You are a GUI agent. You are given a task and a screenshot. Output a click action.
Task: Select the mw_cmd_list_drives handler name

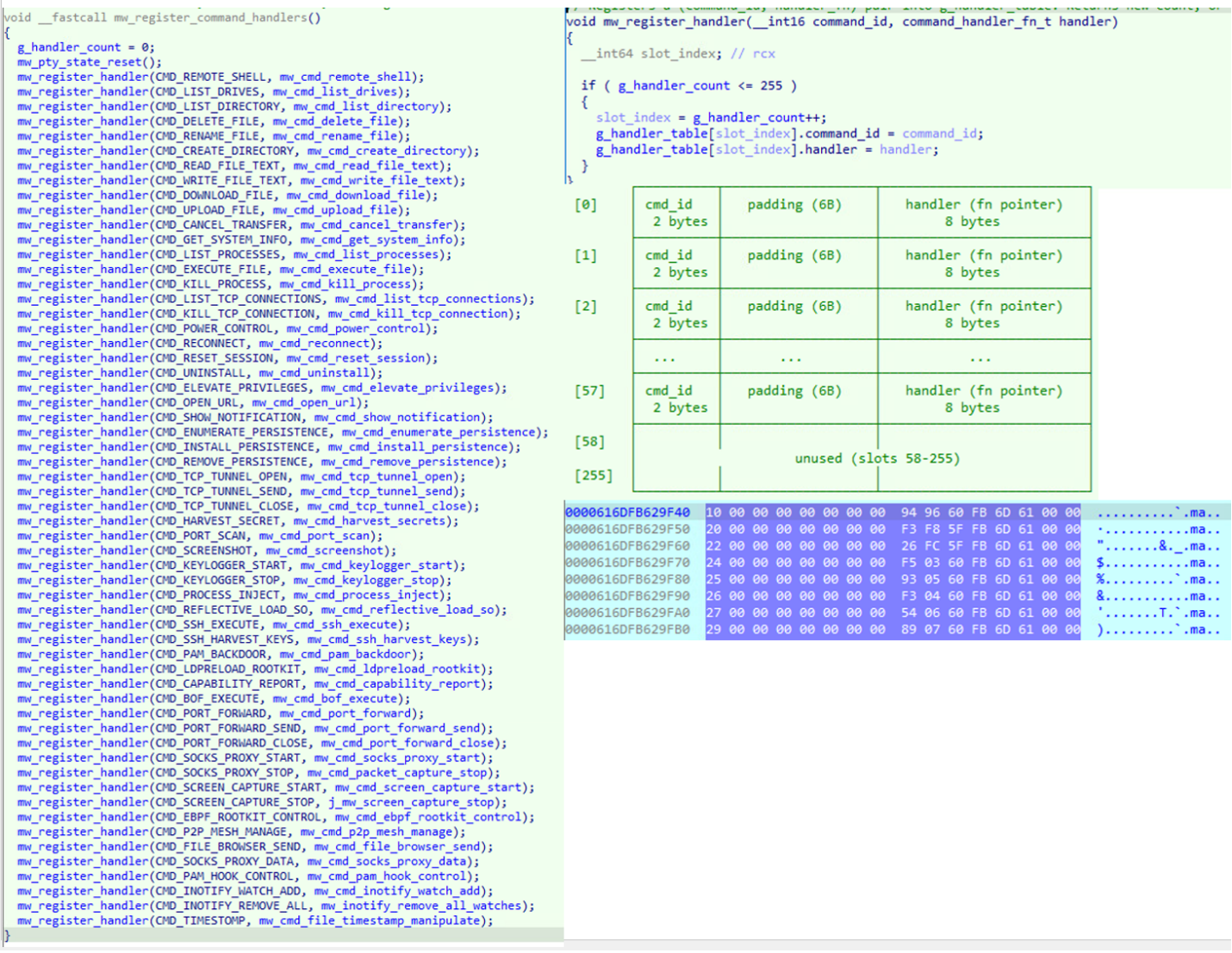pyautogui.click(x=334, y=91)
